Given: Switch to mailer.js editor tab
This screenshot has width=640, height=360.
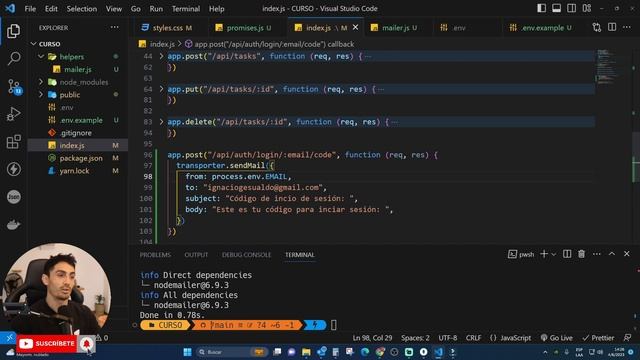Looking at the screenshot, I should [396, 28].
